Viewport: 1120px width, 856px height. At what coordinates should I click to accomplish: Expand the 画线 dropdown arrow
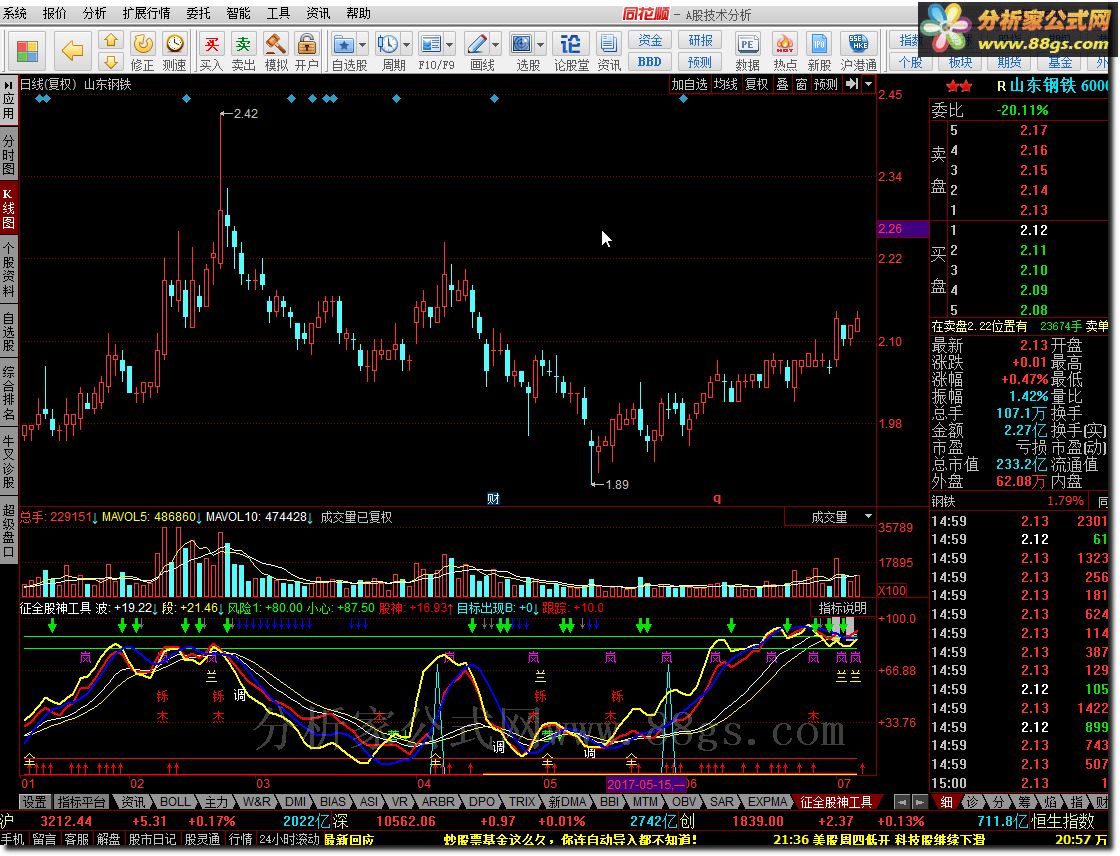click(x=495, y=45)
